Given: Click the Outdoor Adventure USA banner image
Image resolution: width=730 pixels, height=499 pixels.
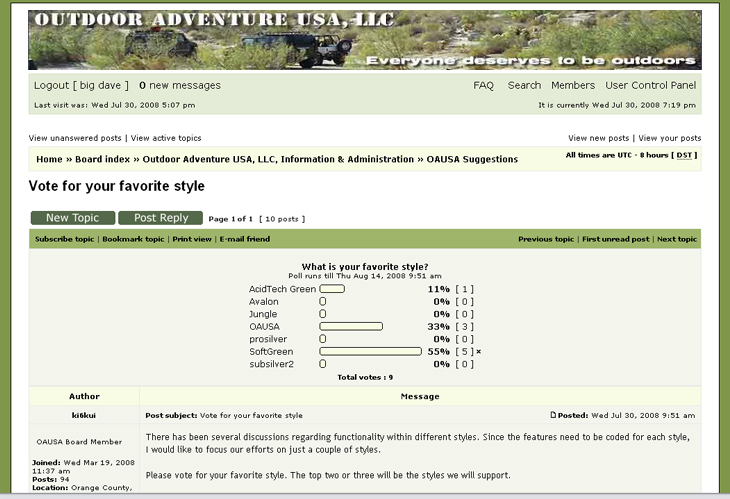Looking at the screenshot, I should [x=364, y=40].
